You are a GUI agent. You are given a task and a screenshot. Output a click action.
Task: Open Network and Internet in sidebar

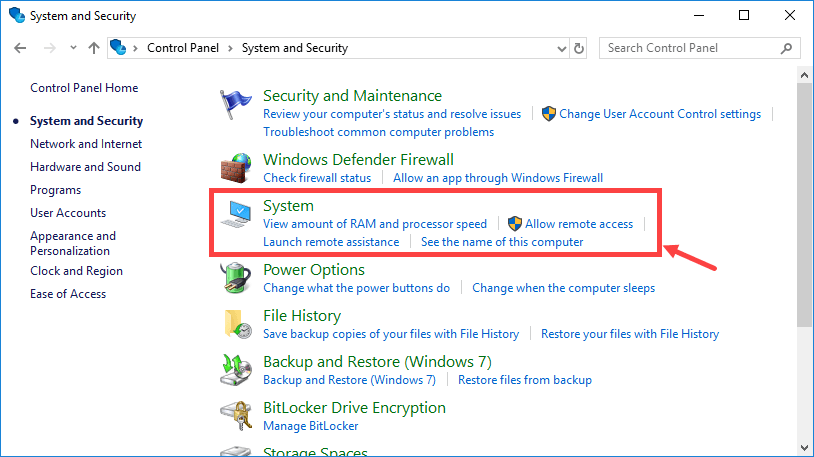click(86, 144)
